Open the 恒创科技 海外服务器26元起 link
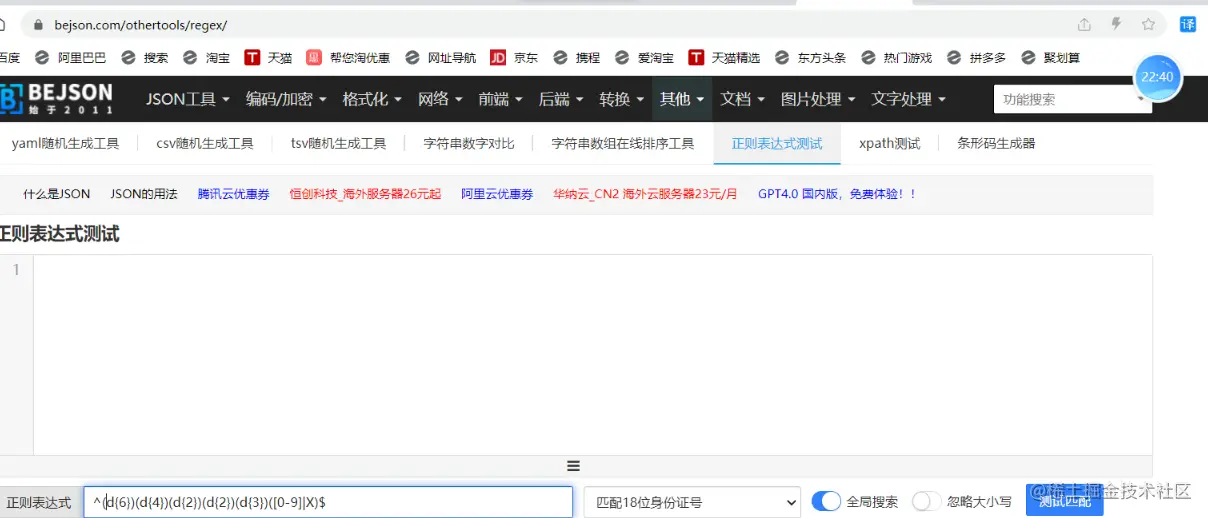The width and height of the screenshot is (1208, 518). point(365,194)
